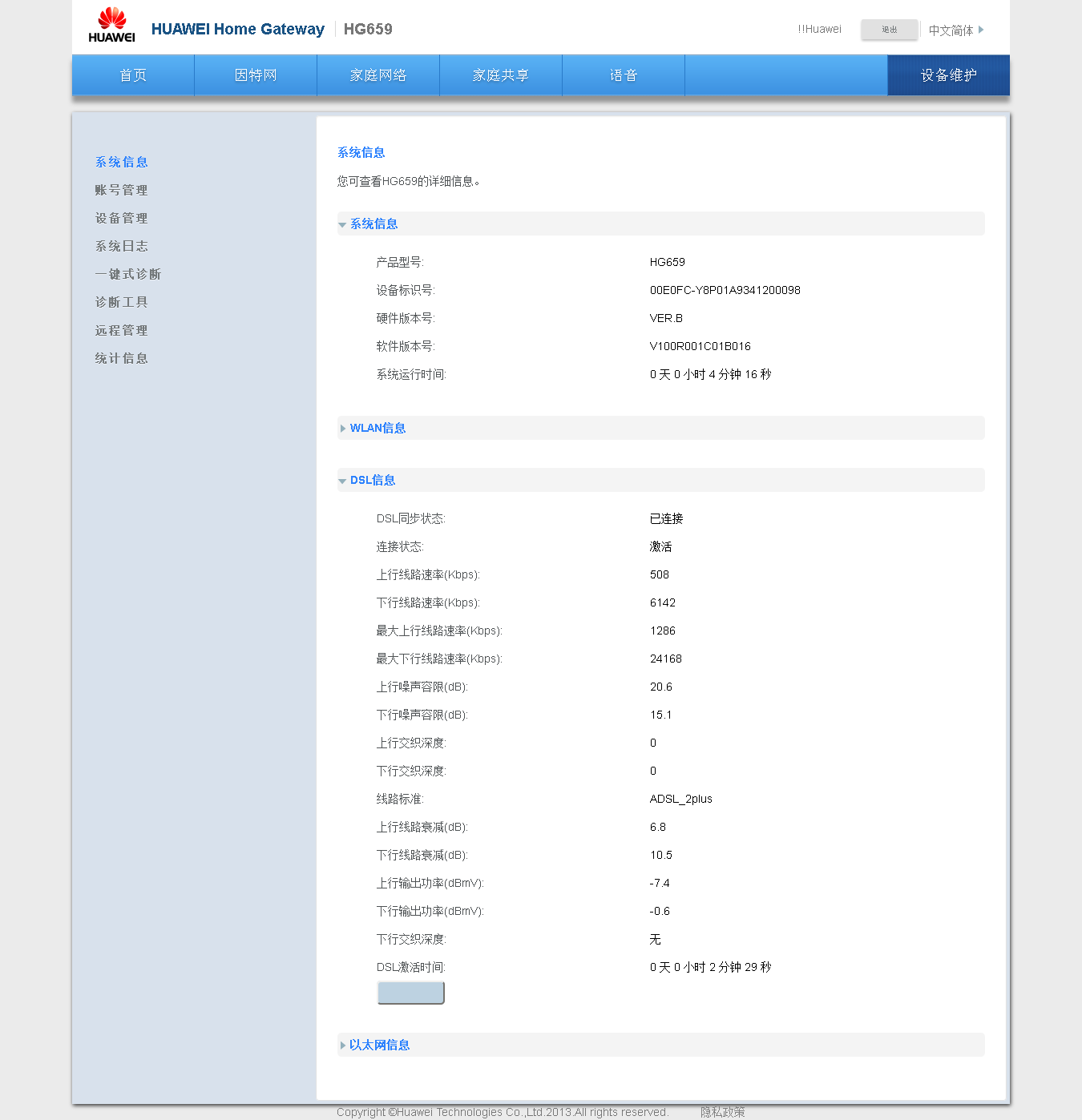Go to 设备管理 in the sidebar
This screenshot has width=1082, height=1120.
click(122, 218)
